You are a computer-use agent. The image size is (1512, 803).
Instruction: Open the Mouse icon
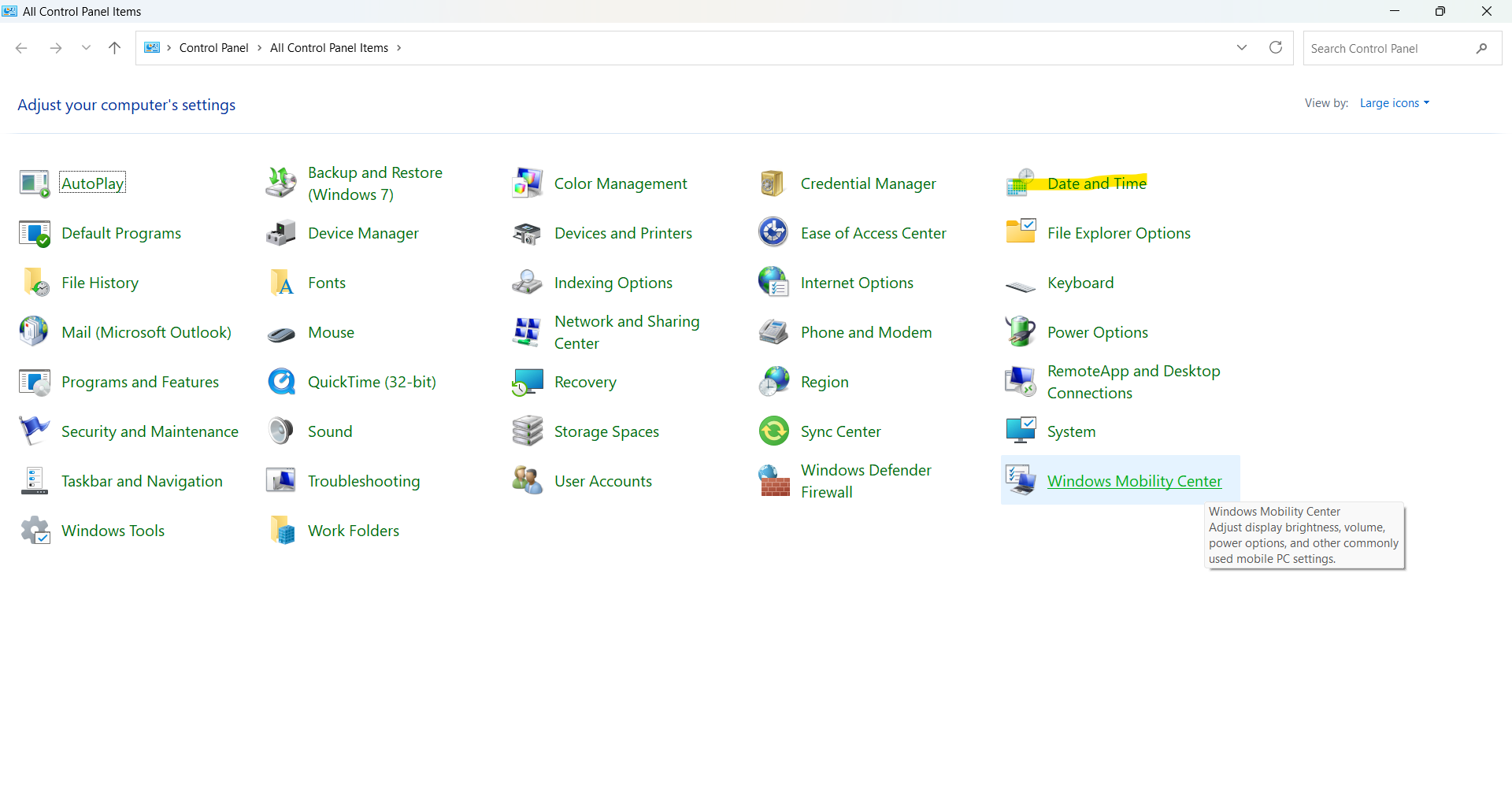[x=281, y=334]
